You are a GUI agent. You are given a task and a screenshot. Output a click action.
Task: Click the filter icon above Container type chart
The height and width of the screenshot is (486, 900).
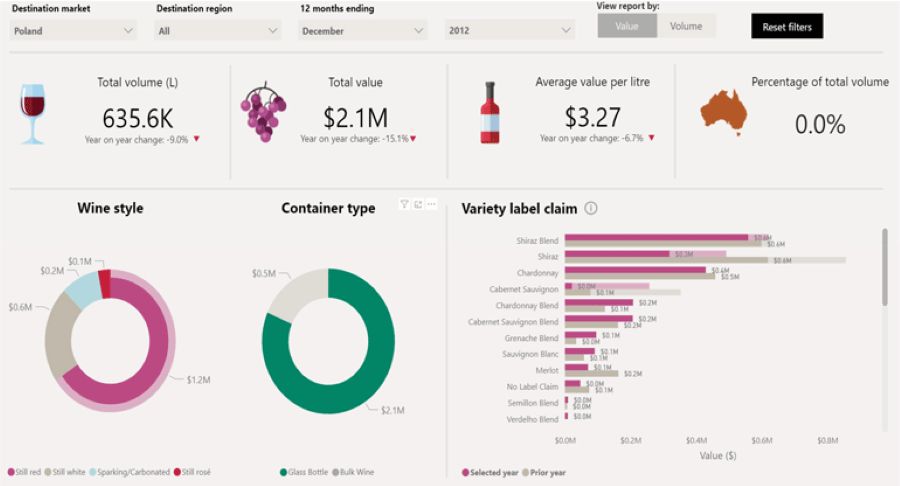pos(404,204)
